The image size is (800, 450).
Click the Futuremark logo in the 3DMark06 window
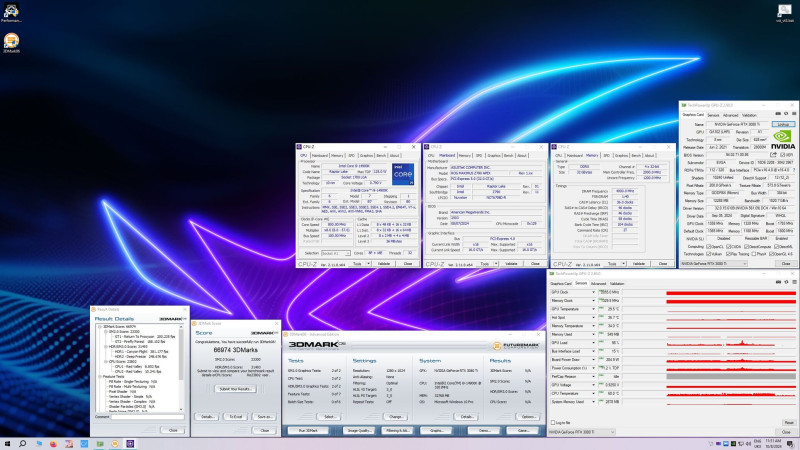[x=515, y=346]
